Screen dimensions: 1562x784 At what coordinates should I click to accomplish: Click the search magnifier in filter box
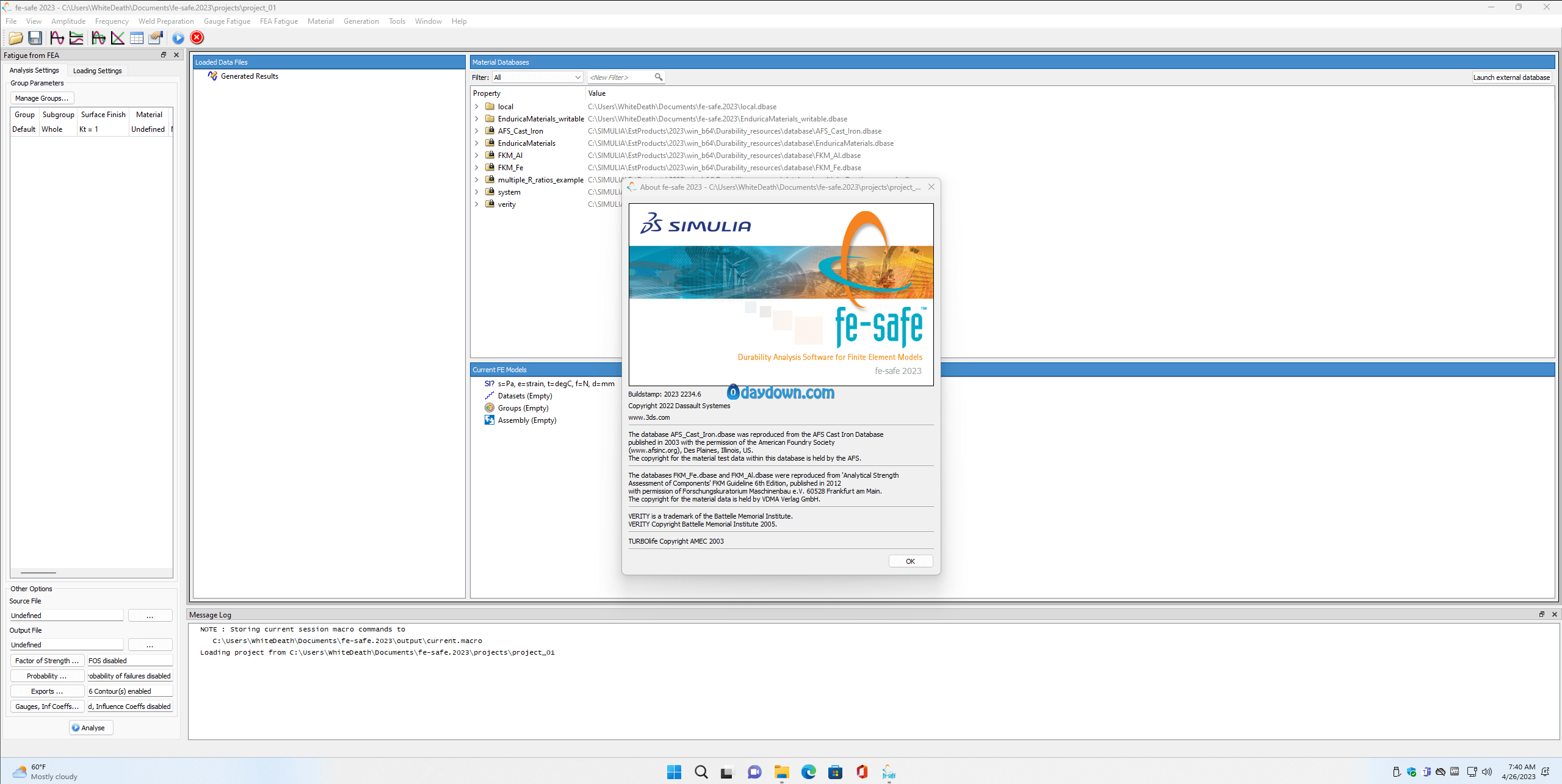659,77
